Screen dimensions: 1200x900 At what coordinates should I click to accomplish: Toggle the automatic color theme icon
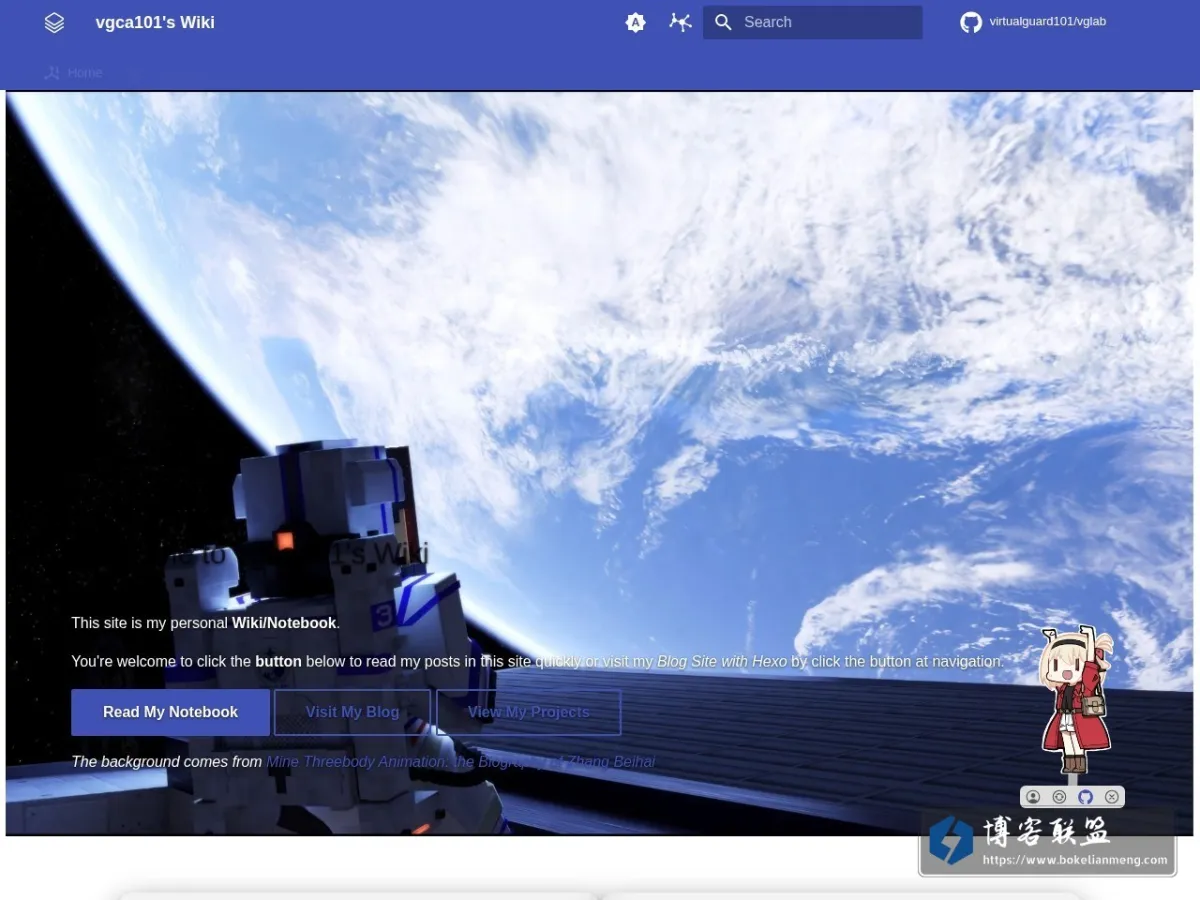(x=635, y=22)
